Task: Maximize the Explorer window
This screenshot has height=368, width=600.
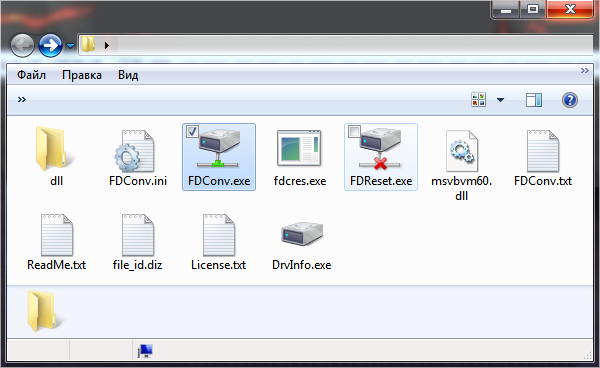Action: pyautogui.click(x=533, y=10)
